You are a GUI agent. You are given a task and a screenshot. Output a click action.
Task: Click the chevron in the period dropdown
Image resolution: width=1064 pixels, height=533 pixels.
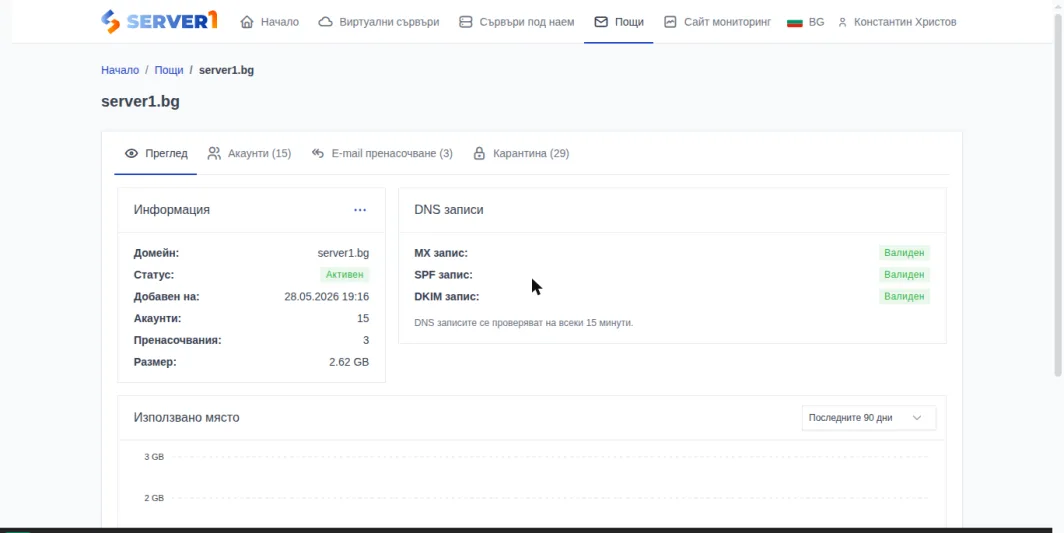pyautogui.click(x=917, y=418)
